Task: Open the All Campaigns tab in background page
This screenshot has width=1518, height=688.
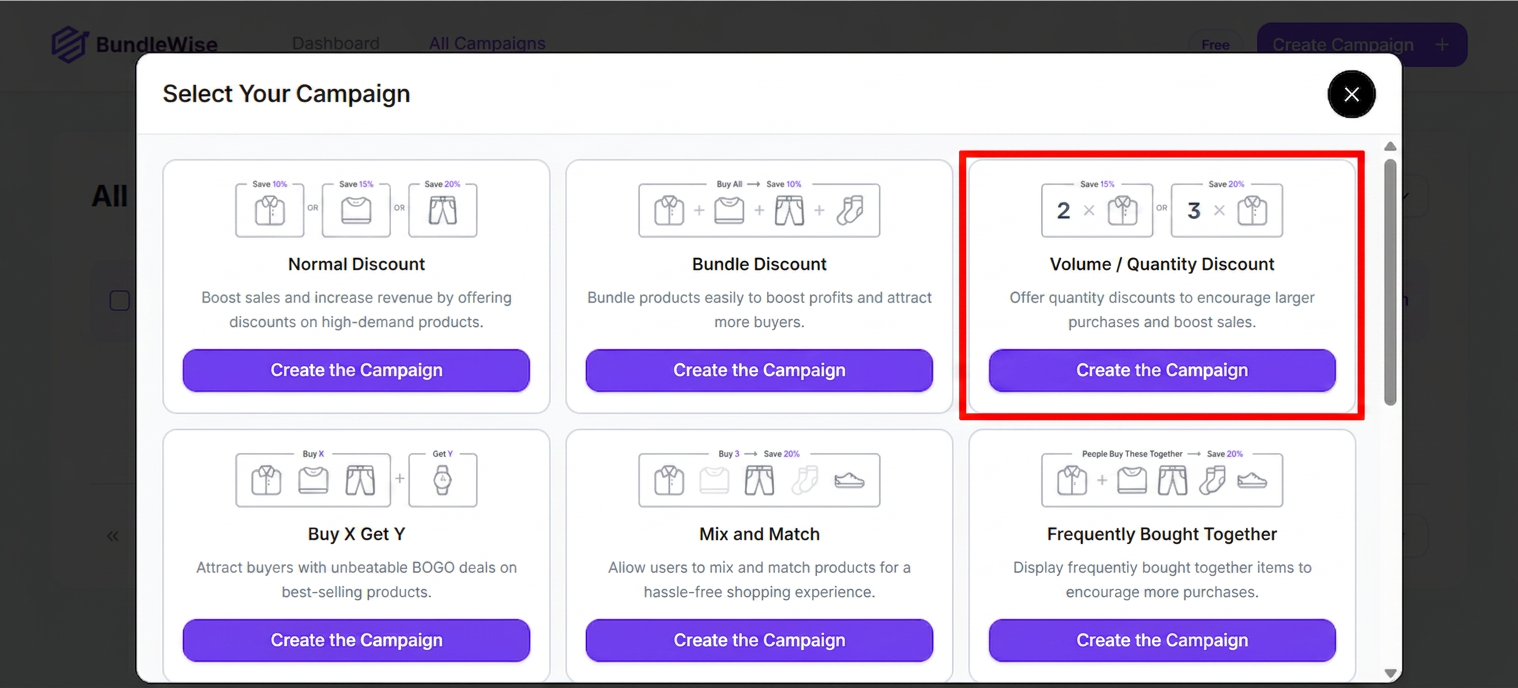Action: point(487,44)
